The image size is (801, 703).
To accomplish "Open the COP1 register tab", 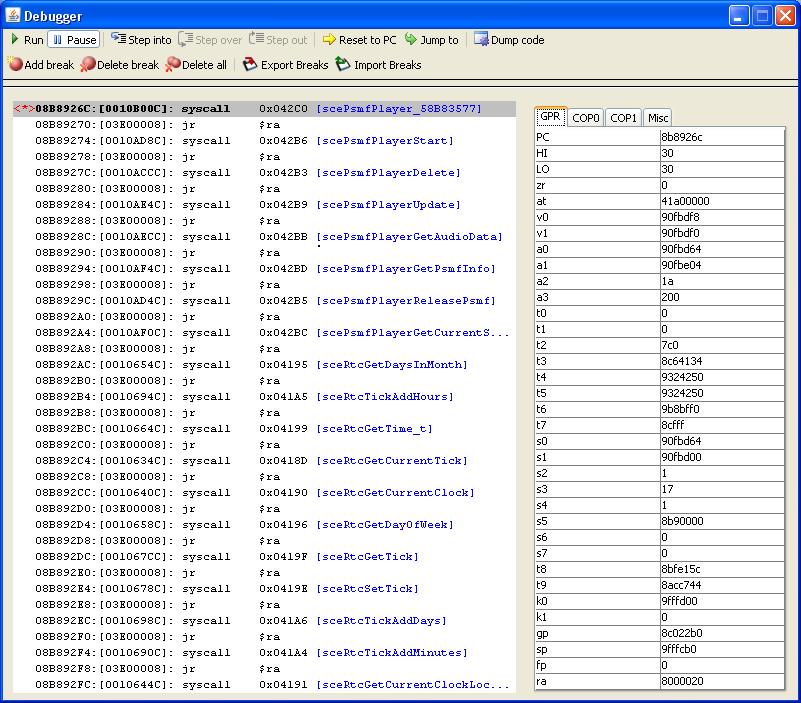I will (623, 118).
